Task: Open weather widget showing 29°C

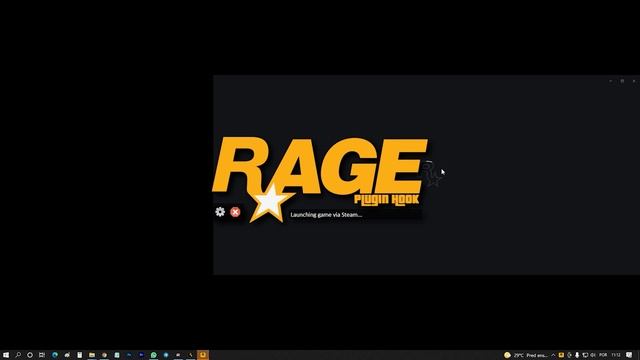Action: point(525,355)
